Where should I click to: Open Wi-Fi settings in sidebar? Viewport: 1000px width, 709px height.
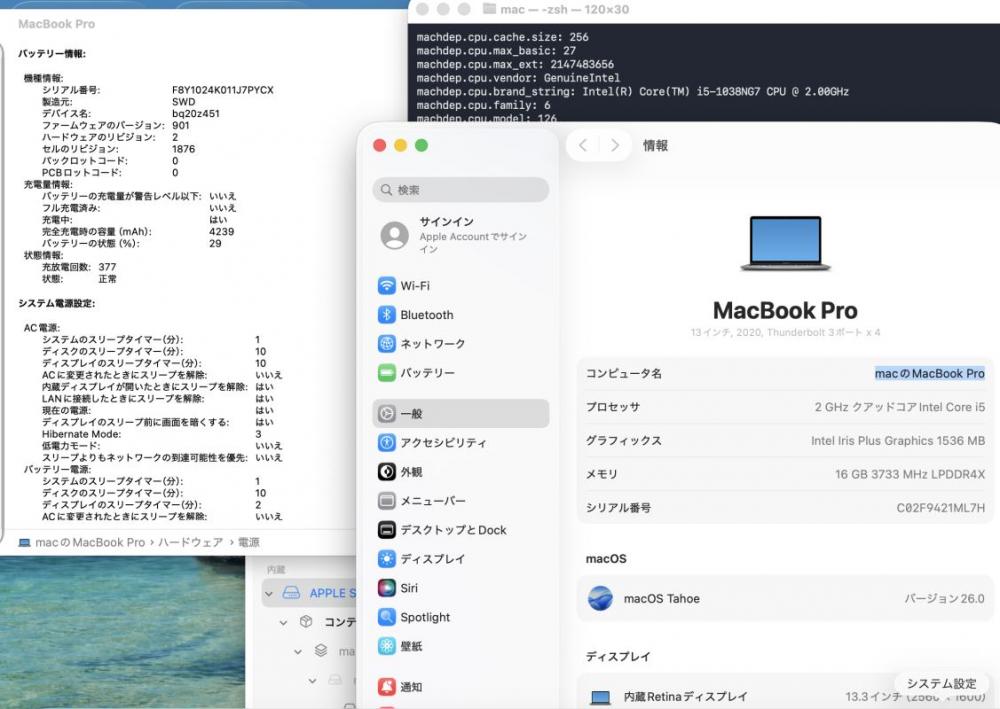click(x=415, y=286)
